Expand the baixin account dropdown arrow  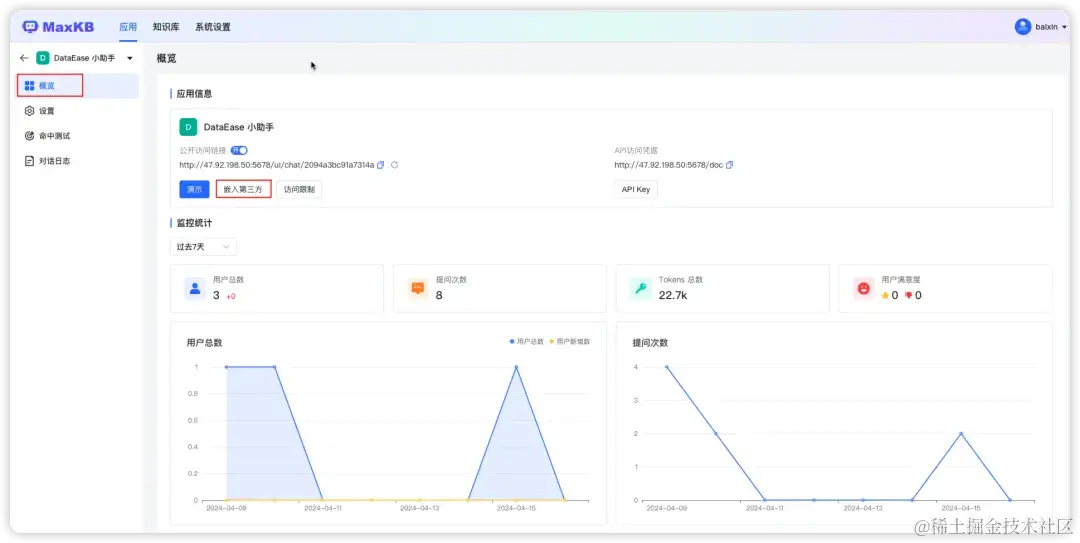pyautogui.click(x=1064, y=27)
